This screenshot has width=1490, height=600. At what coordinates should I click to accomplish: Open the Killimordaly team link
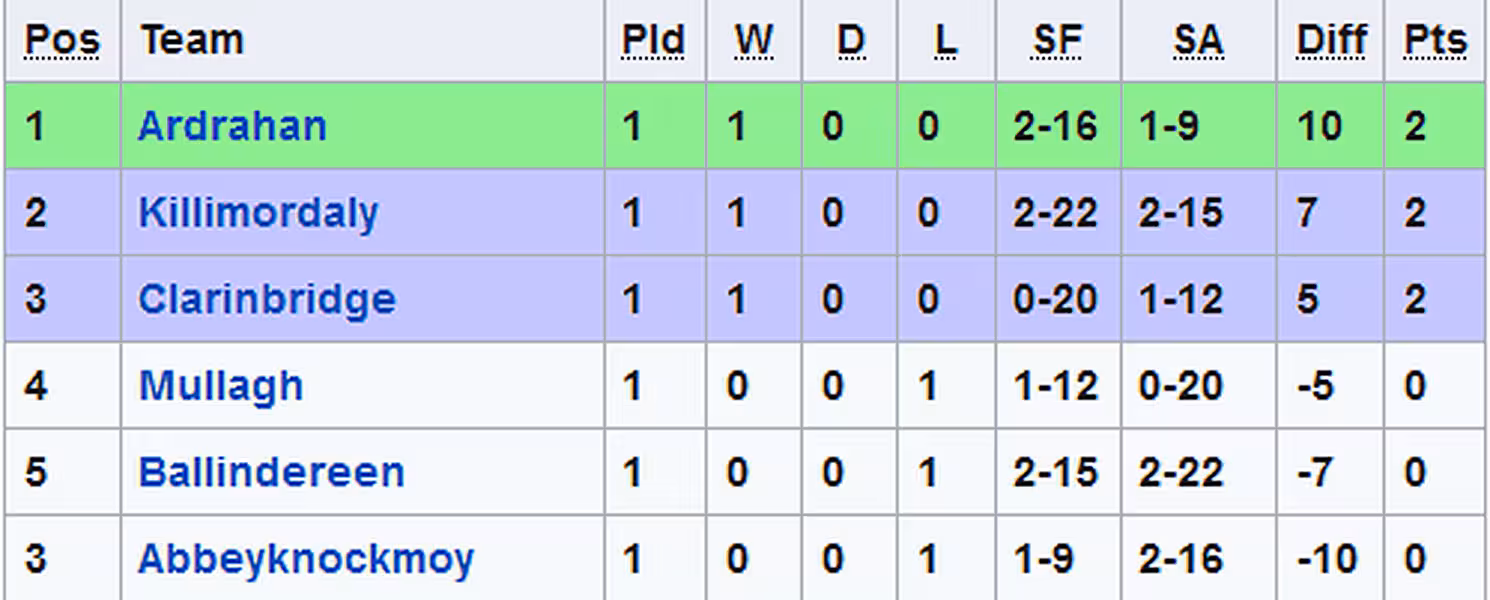coord(258,213)
